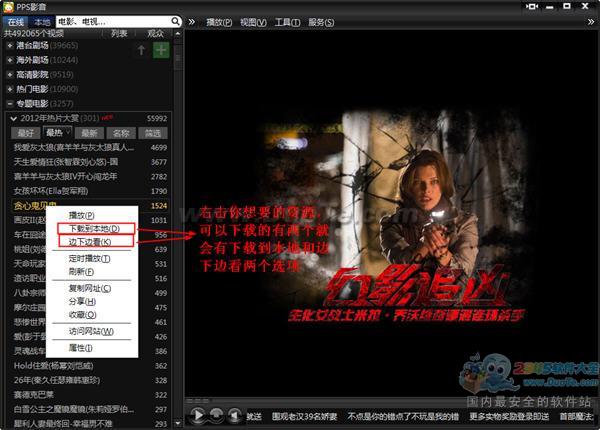The height and width of the screenshot is (430, 600).
Task: Click the green plus add button
Action: (161, 50)
